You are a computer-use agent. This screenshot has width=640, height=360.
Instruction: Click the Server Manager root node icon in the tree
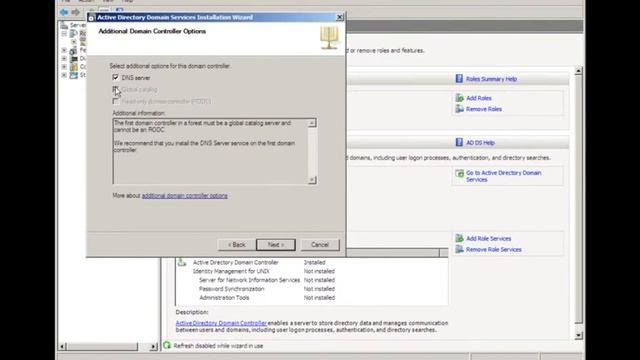pos(64,25)
